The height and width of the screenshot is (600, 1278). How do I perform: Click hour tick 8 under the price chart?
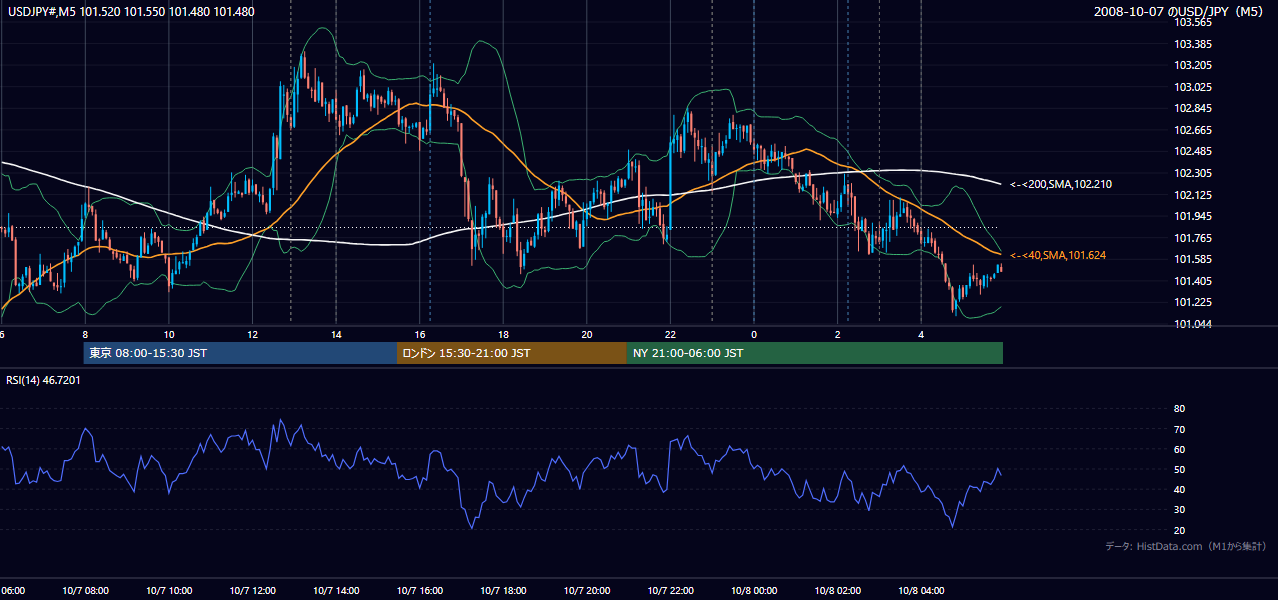85,334
